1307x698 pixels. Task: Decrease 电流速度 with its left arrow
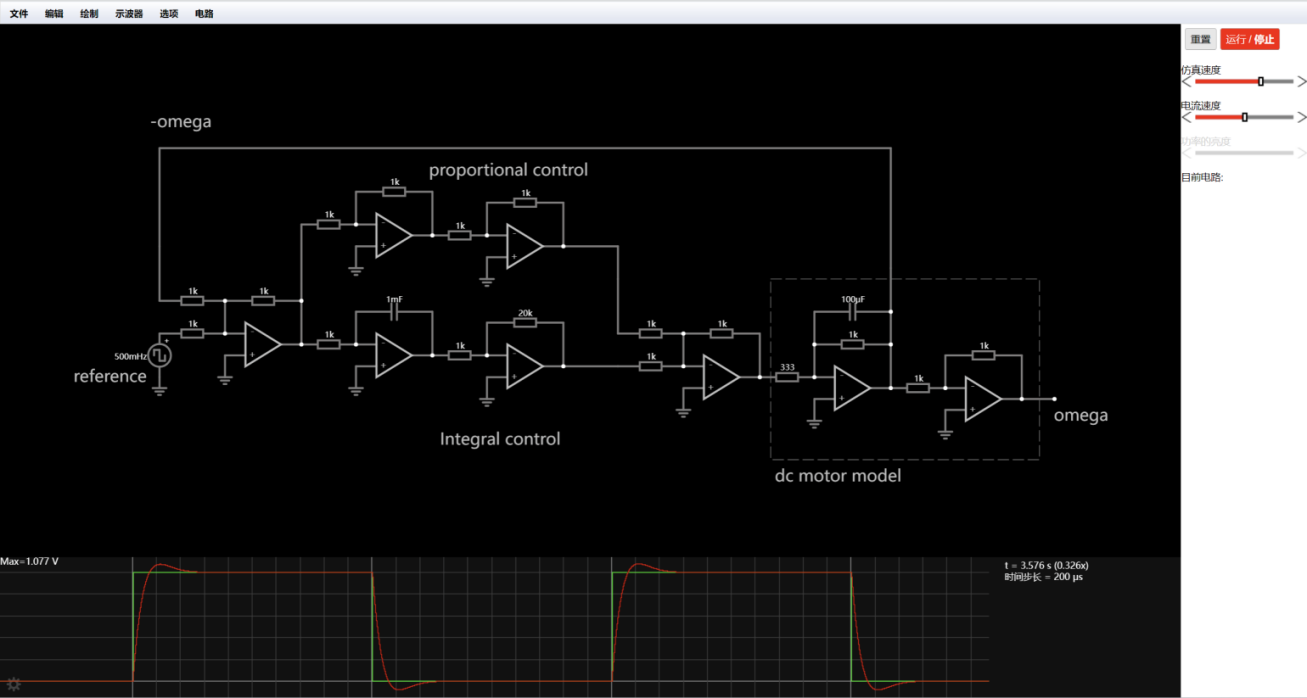click(1187, 117)
